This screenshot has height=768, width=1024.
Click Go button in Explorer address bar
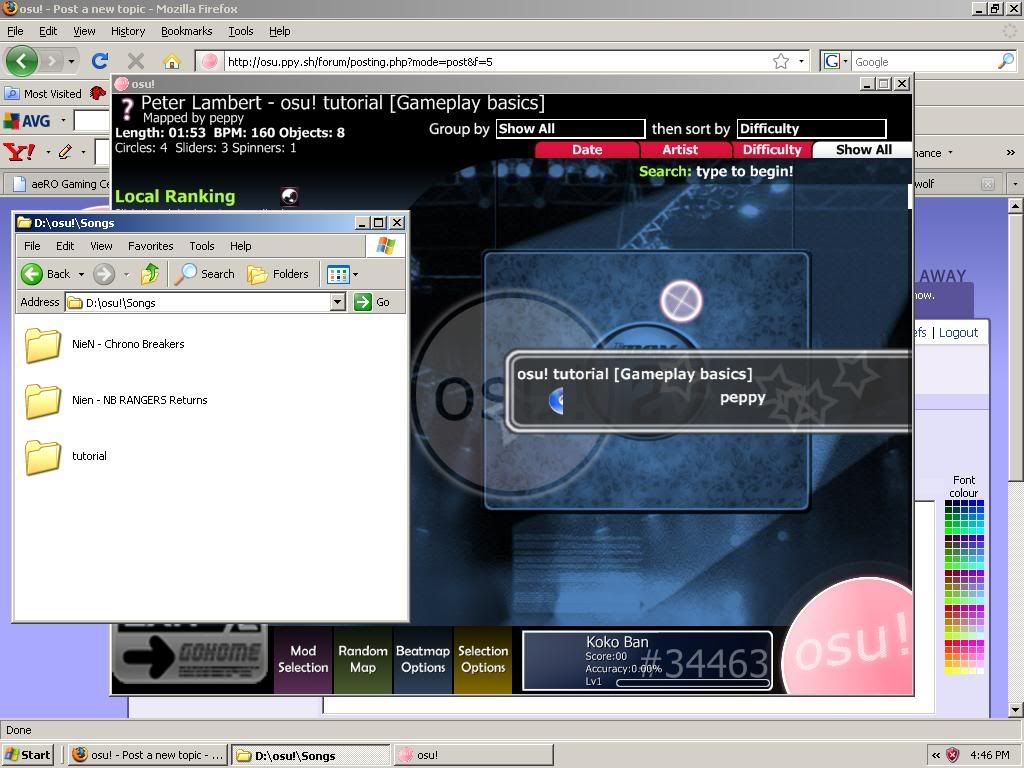coord(372,302)
